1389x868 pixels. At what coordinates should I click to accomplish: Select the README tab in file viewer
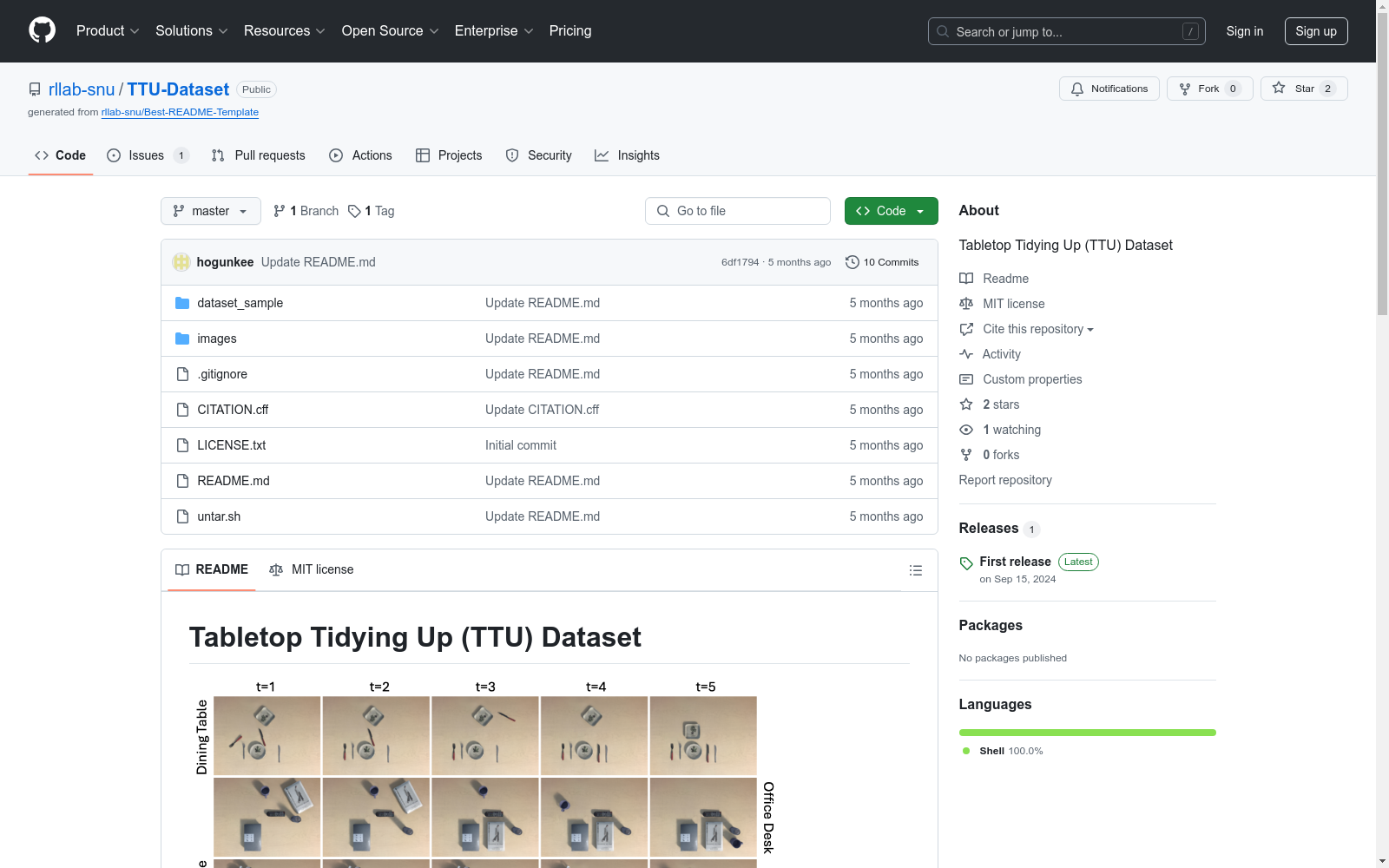pos(212,569)
